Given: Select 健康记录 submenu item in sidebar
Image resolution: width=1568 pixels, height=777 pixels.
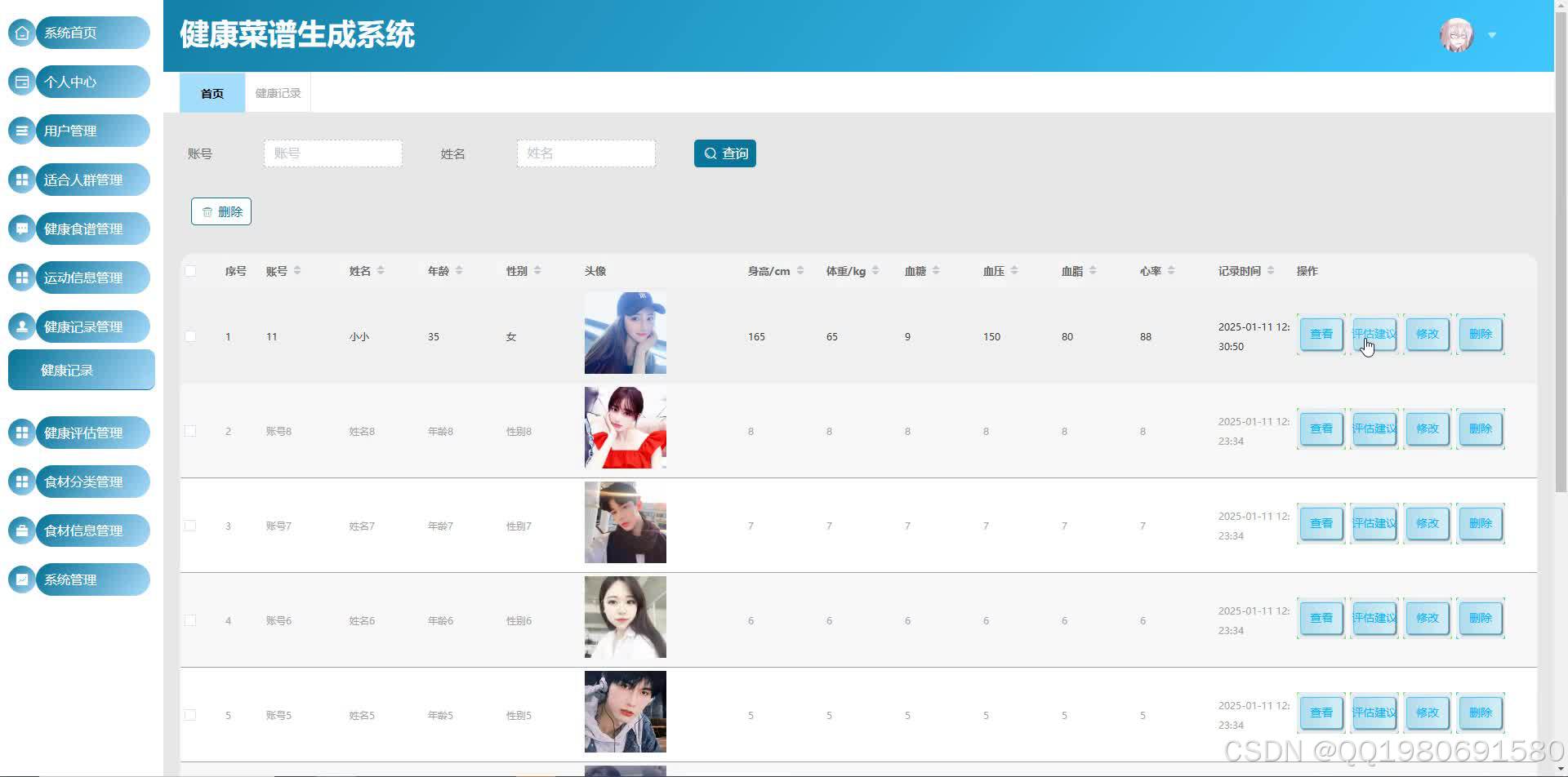Looking at the screenshot, I should [82, 370].
